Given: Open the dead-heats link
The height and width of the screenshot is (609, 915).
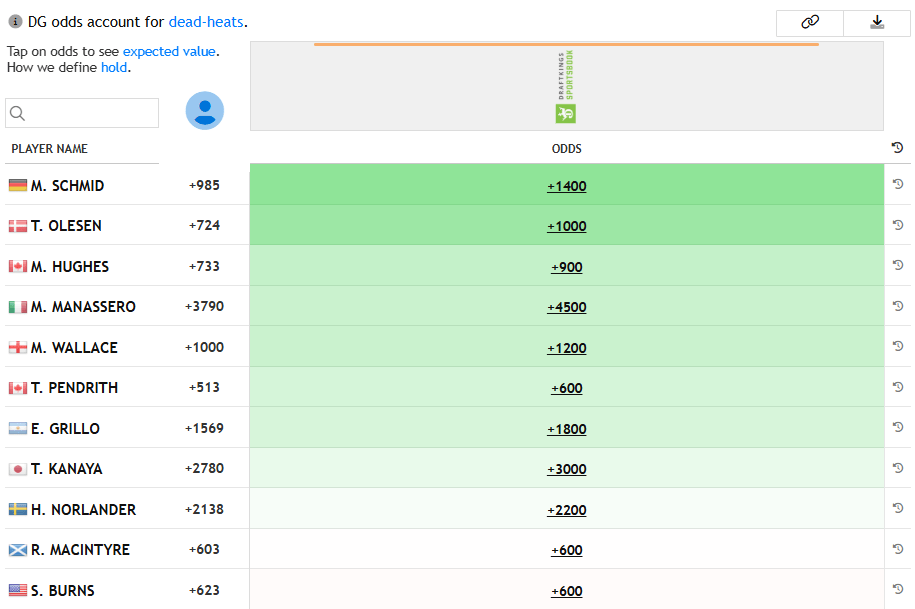Looking at the screenshot, I should pyautogui.click(x=206, y=22).
